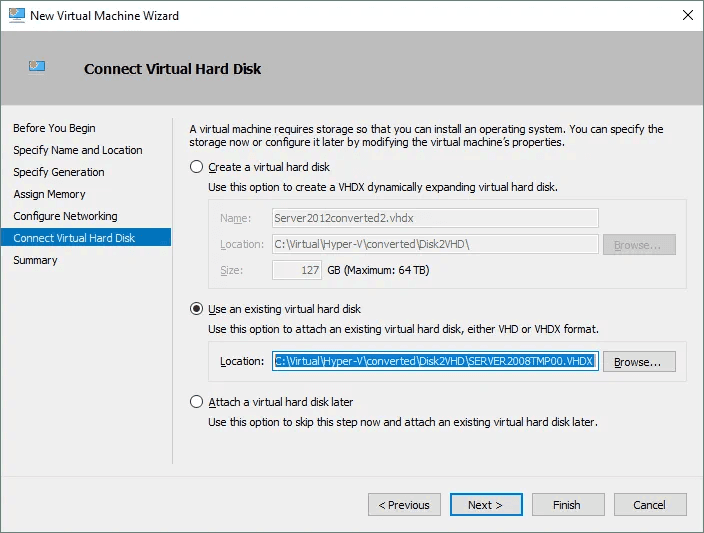
Task: Click Browse for existing disk location
Action: 639,362
